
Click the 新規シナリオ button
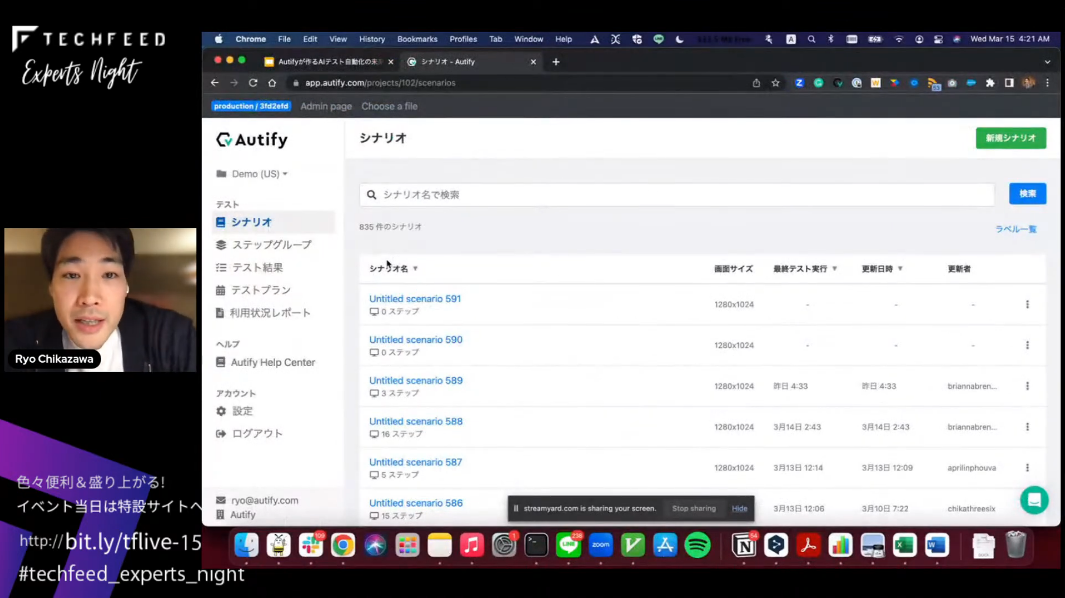point(1011,138)
